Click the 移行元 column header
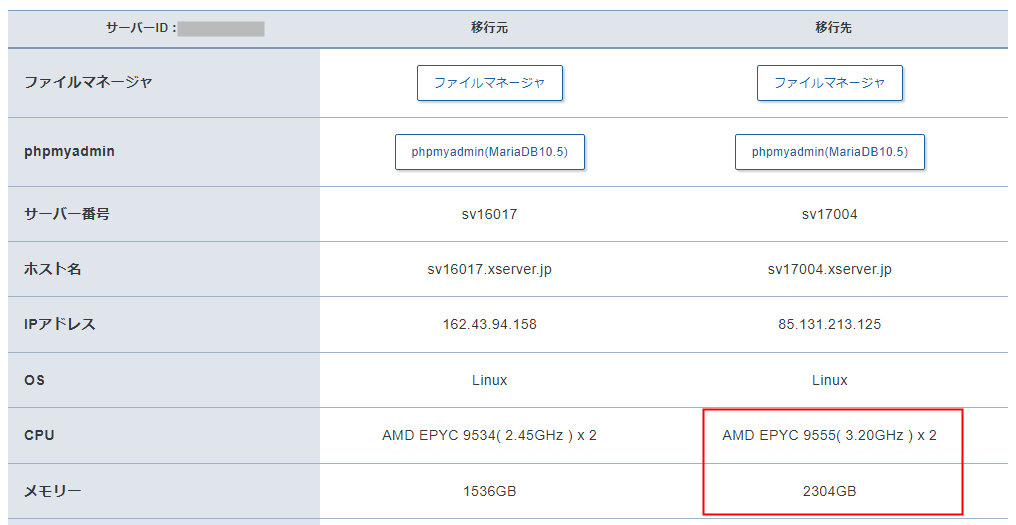The height and width of the screenshot is (525, 1016). (x=489, y=28)
